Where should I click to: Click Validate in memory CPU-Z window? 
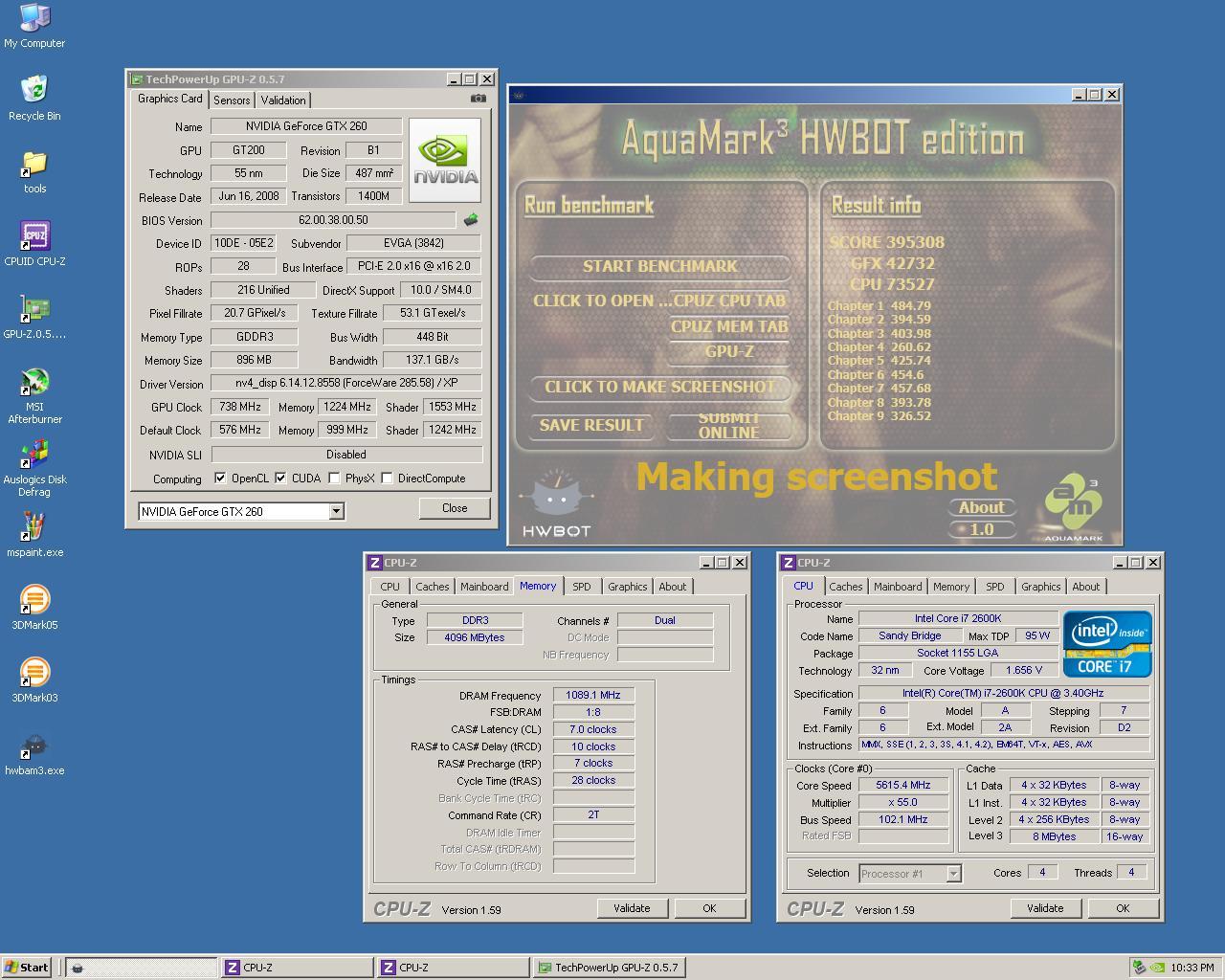tap(632, 908)
